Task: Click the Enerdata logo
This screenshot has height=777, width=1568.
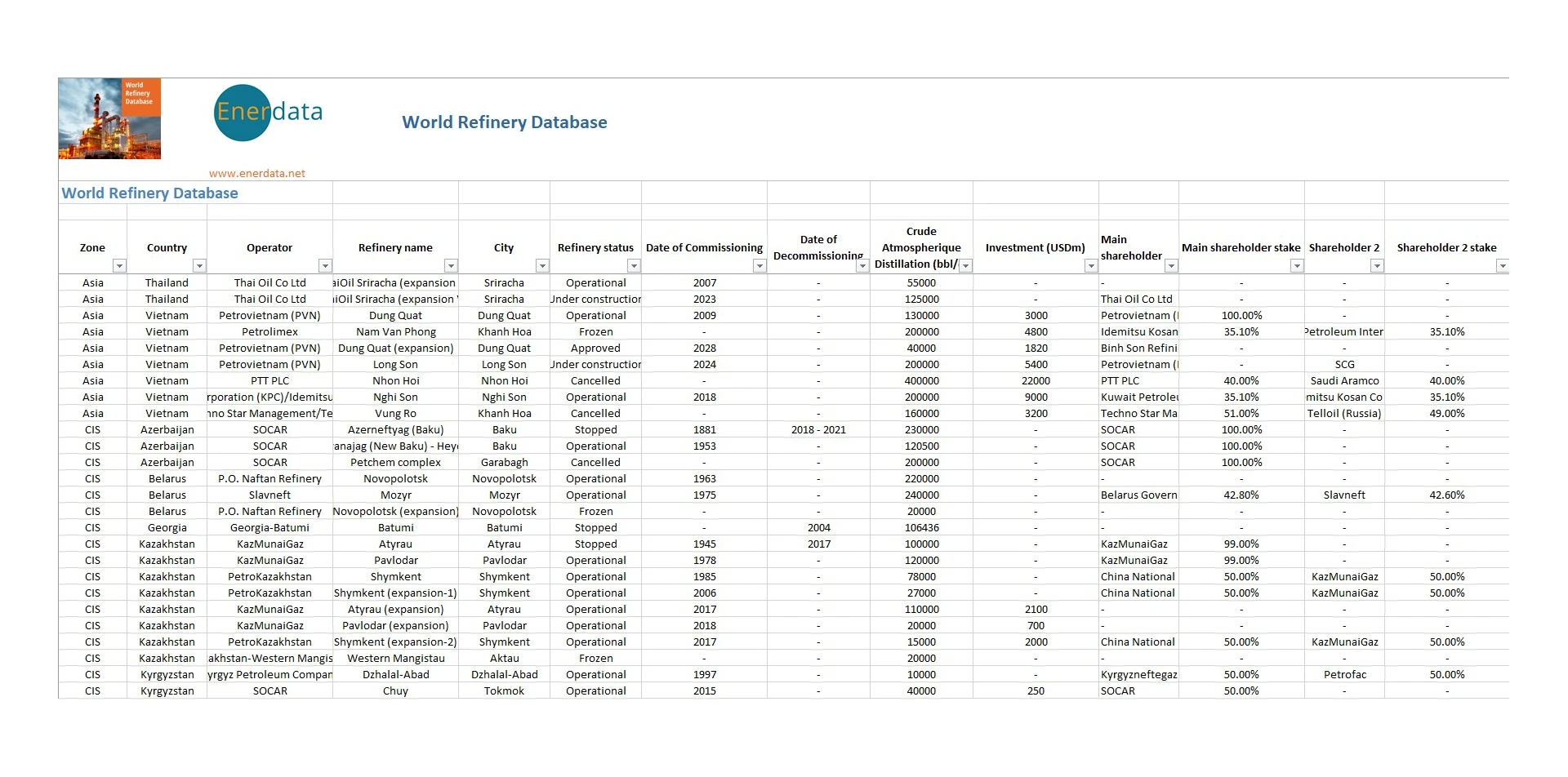Action: pos(269,113)
